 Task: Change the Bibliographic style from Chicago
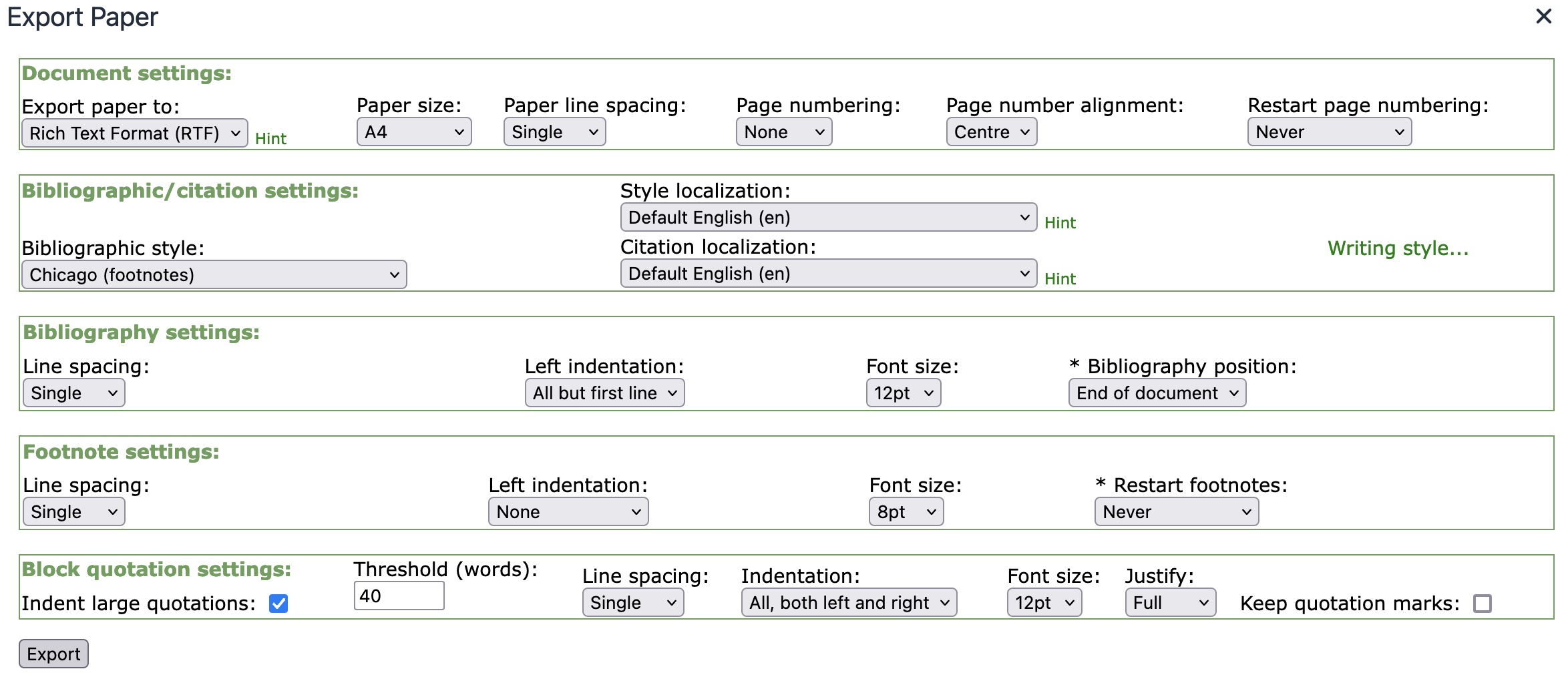(x=214, y=274)
